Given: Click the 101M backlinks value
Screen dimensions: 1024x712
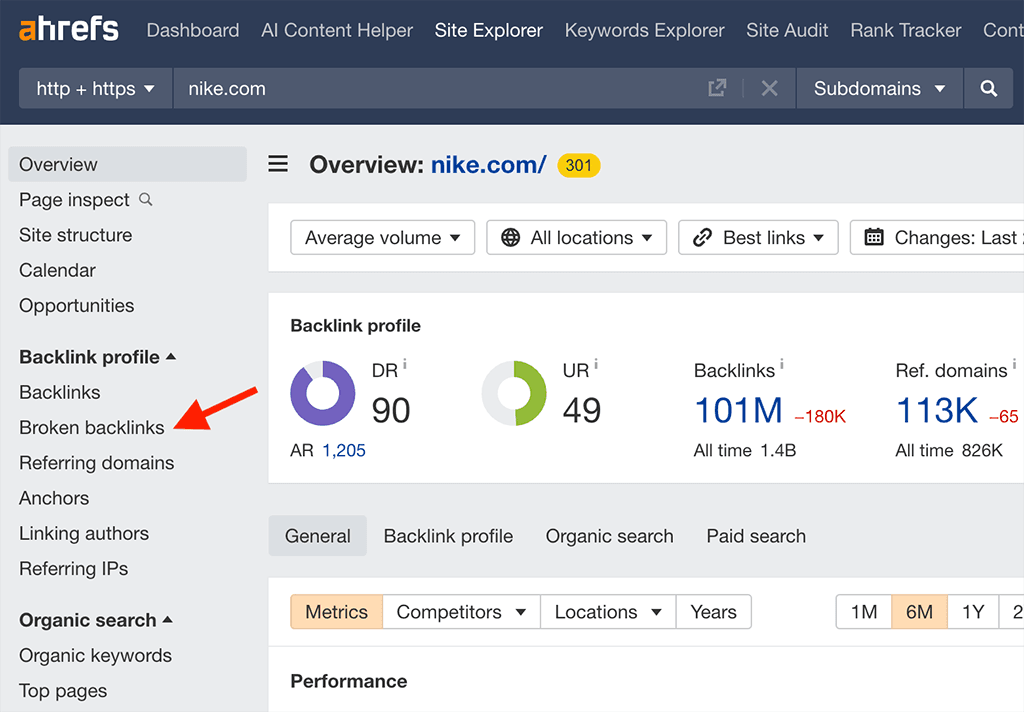Looking at the screenshot, I should pyautogui.click(x=738, y=410).
